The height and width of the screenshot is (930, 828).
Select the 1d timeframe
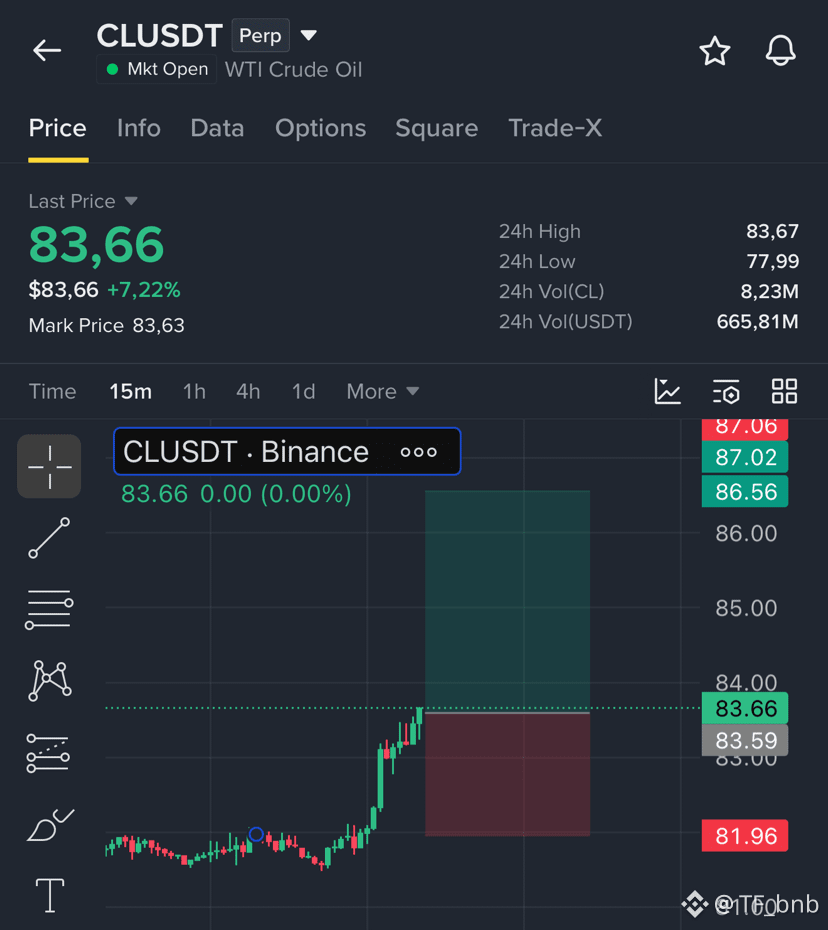pos(303,391)
